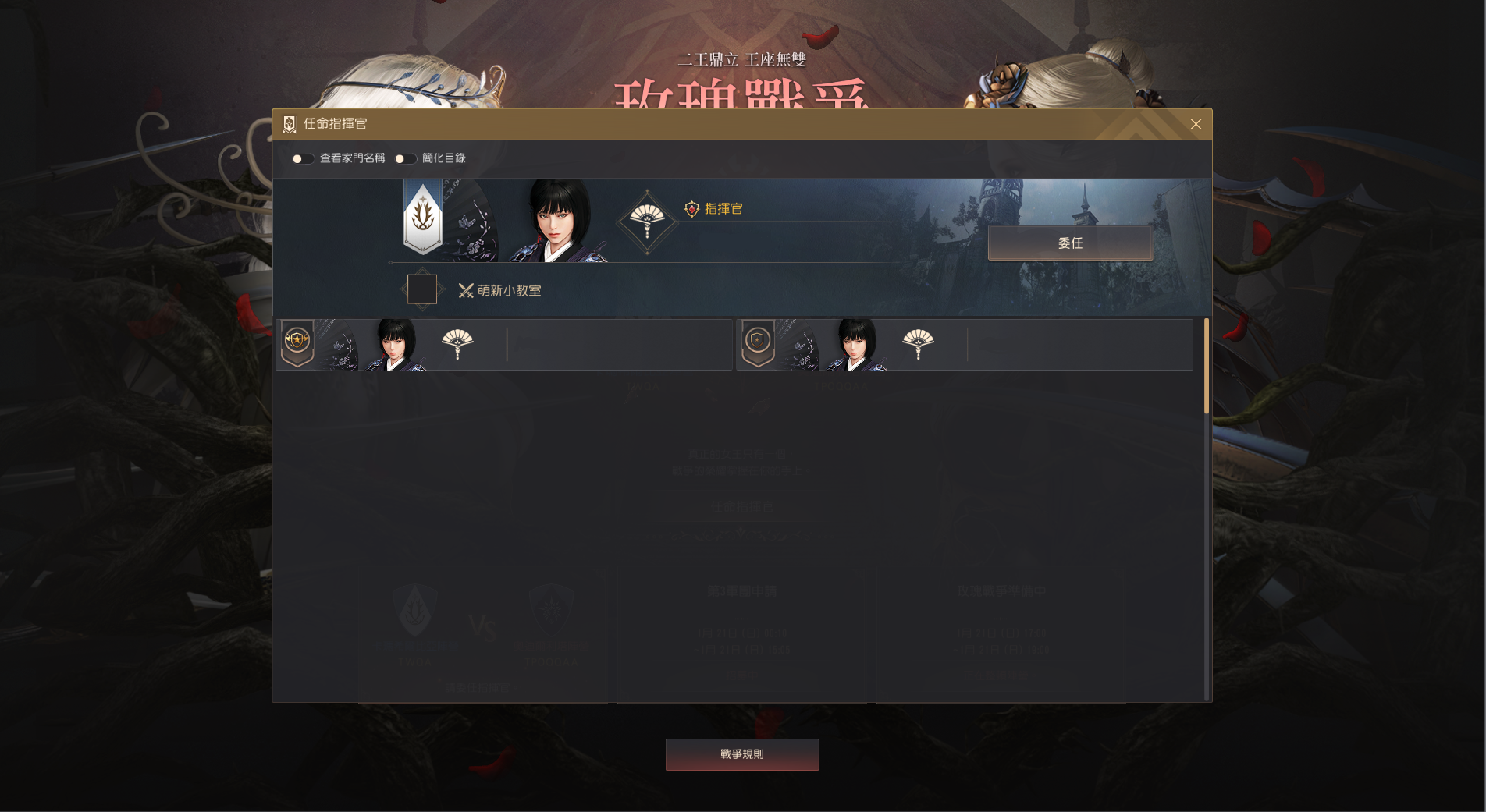Click the fan class icon in right member row
1486x812 pixels.
click(x=918, y=344)
